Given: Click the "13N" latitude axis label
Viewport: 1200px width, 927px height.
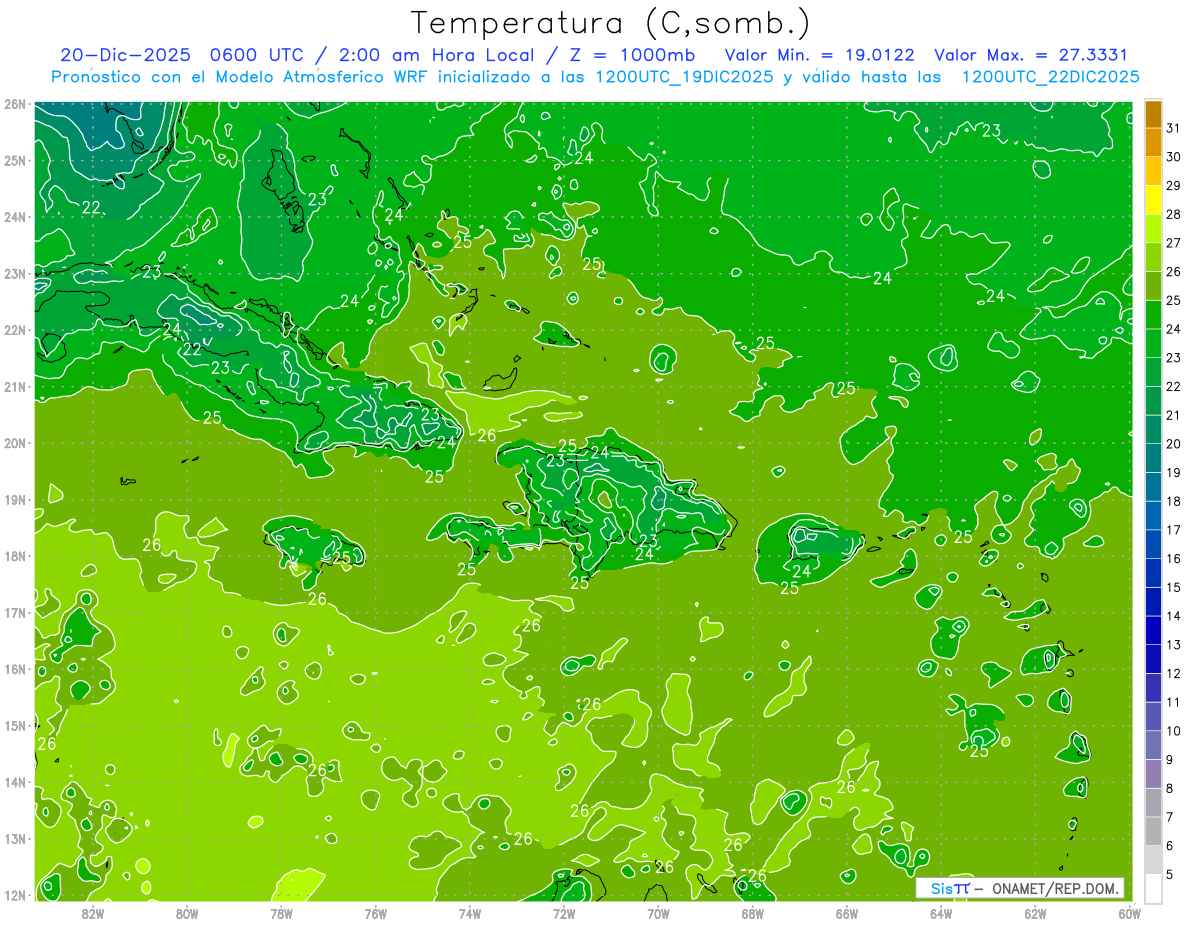Looking at the screenshot, I should click(14, 838).
